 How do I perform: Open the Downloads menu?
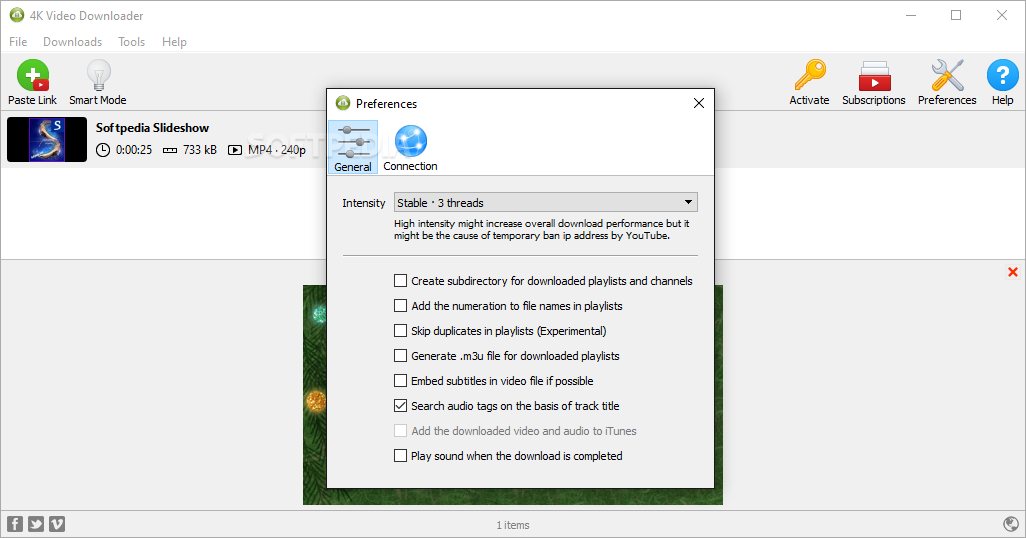pyautogui.click(x=73, y=42)
